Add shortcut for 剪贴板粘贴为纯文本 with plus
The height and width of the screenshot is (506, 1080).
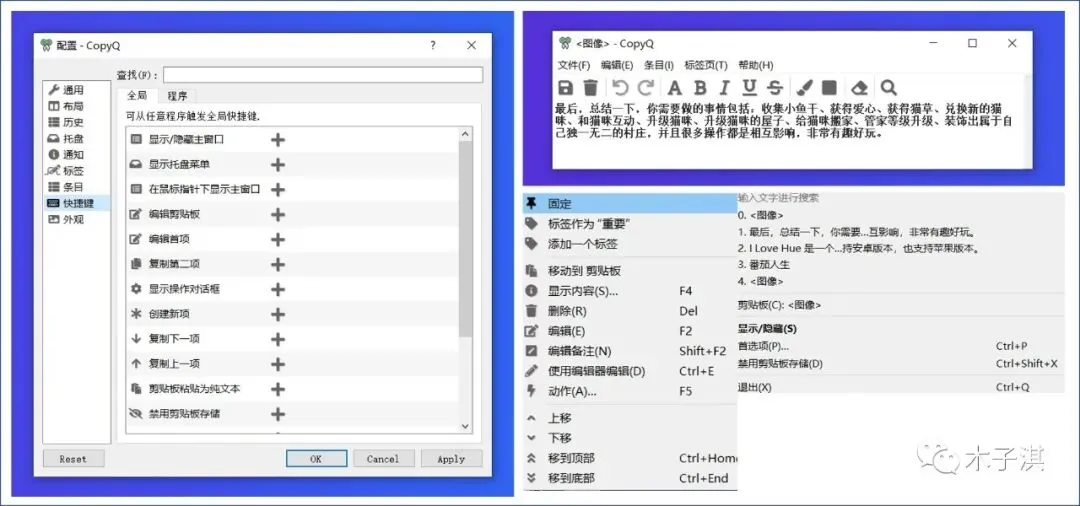(278, 389)
